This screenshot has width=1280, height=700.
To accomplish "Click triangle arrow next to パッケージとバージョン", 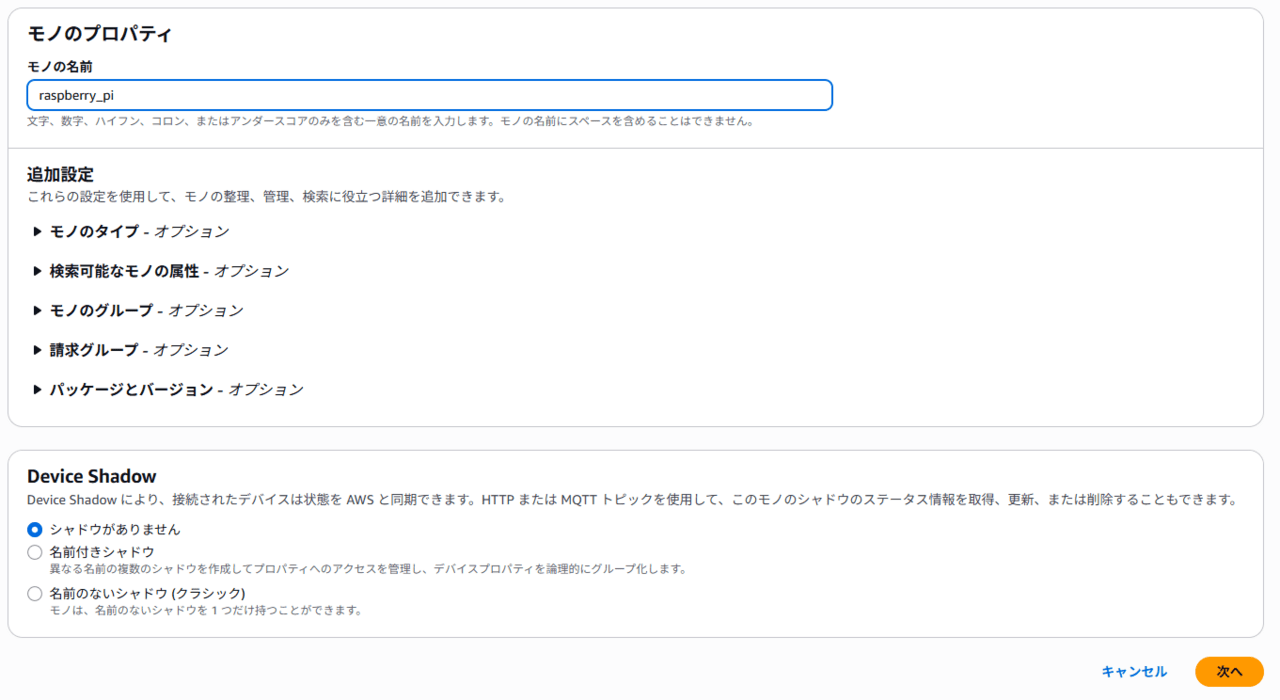I will point(37,390).
